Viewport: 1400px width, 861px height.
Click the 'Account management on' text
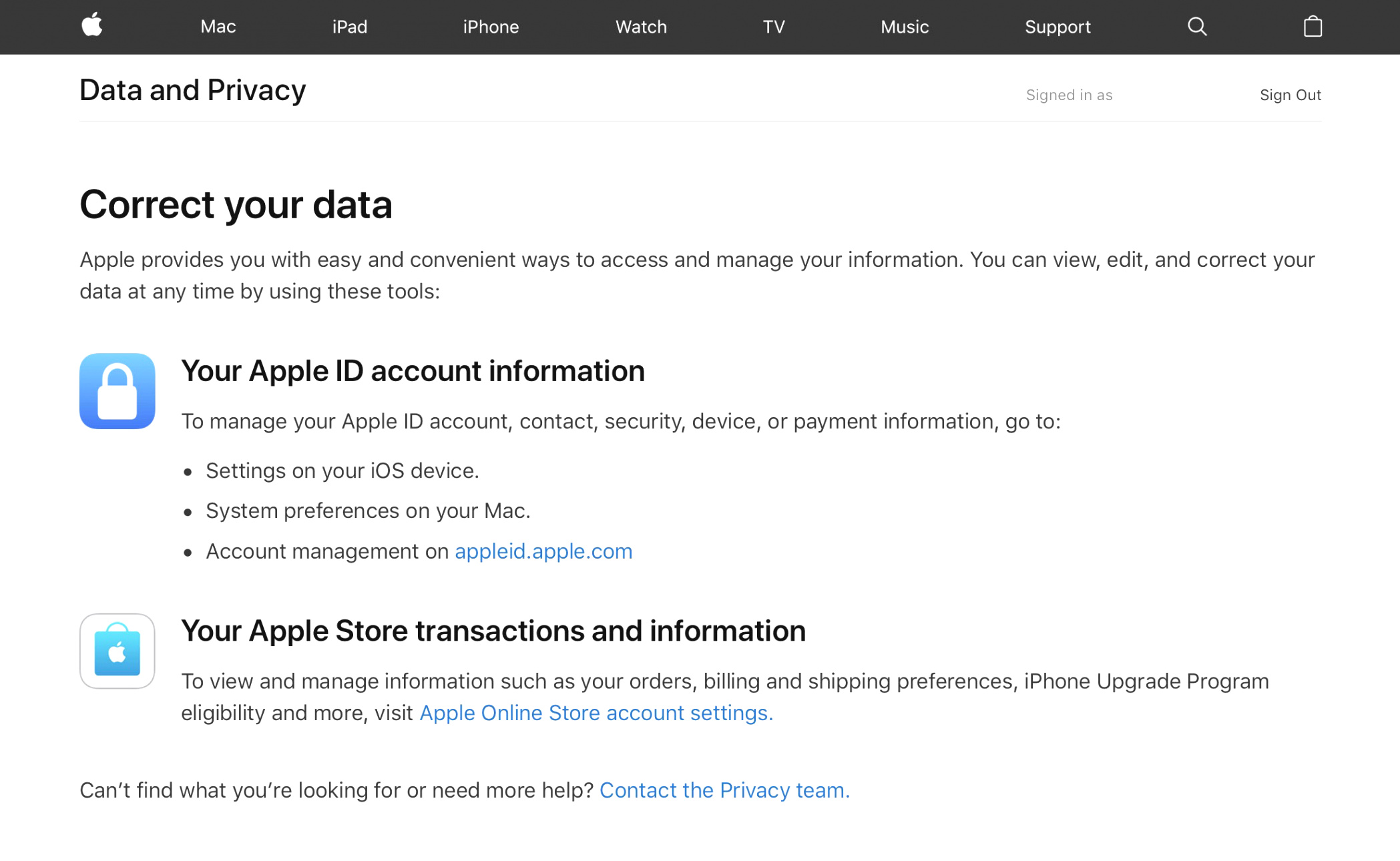tap(327, 551)
